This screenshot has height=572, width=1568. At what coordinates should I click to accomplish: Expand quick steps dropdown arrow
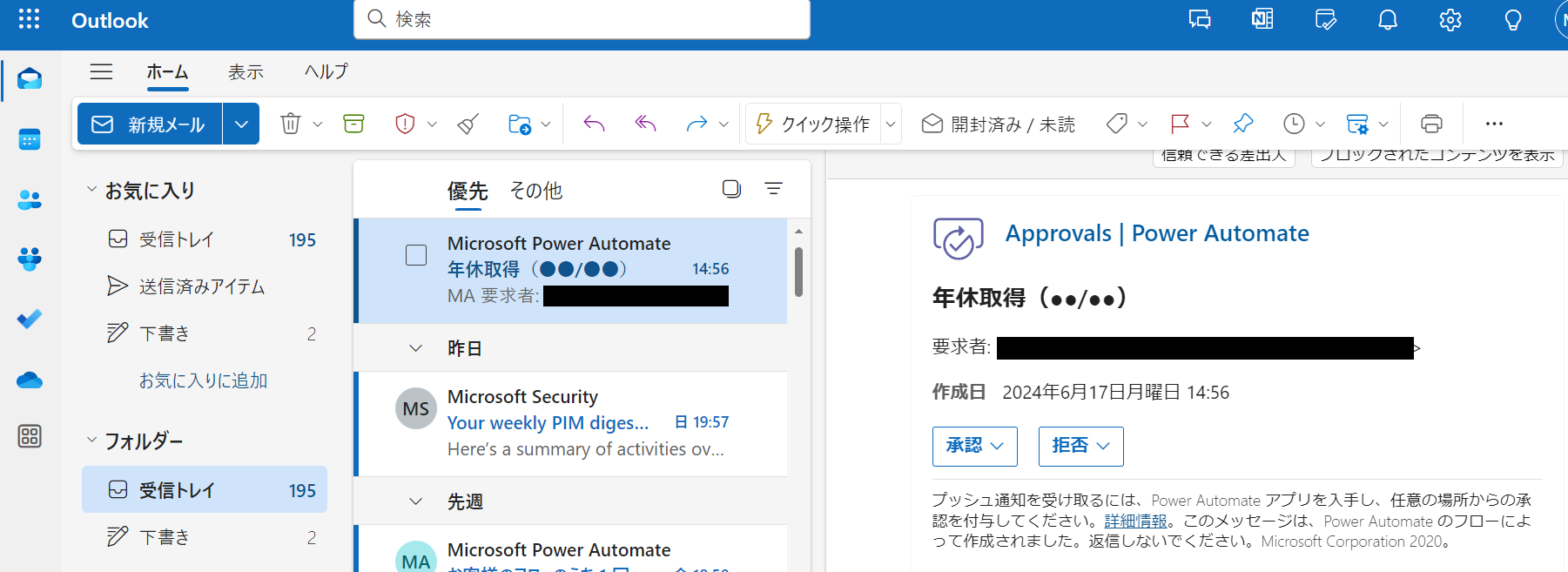point(891,124)
